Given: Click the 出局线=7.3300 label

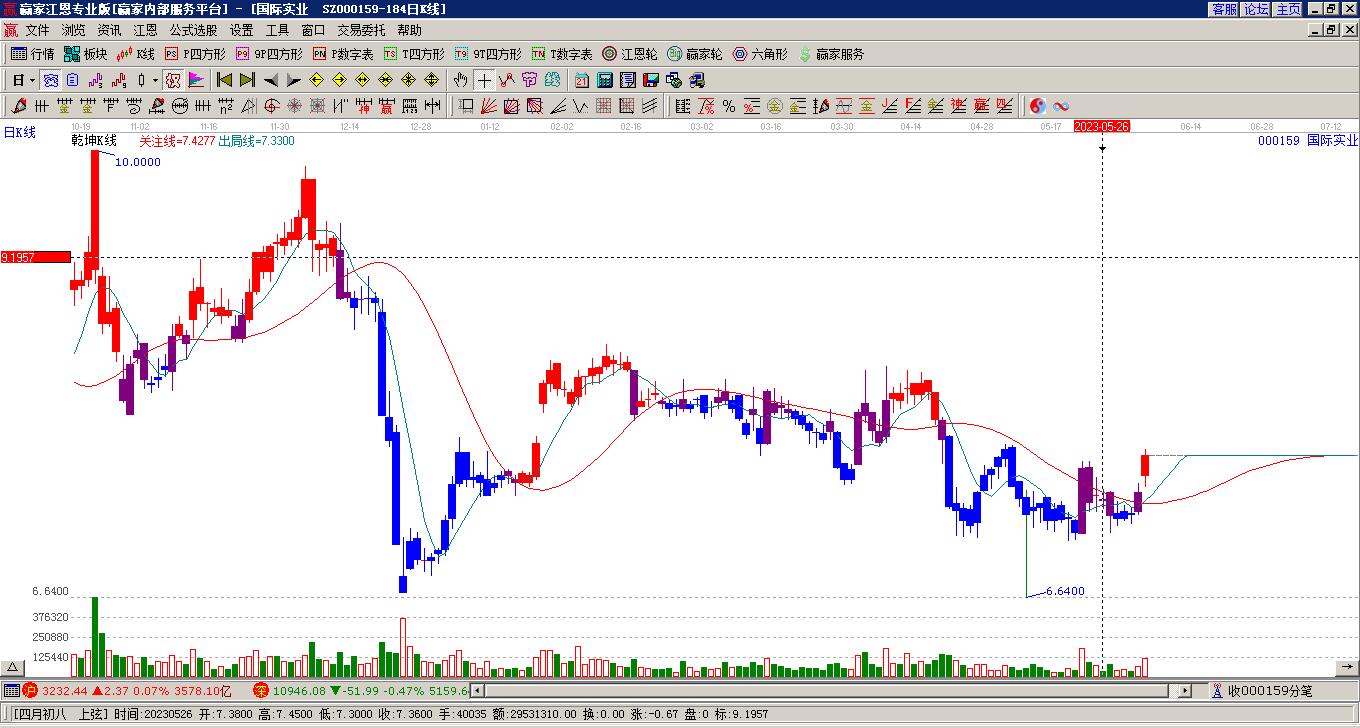Looking at the screenshot, I should point(256,141).
